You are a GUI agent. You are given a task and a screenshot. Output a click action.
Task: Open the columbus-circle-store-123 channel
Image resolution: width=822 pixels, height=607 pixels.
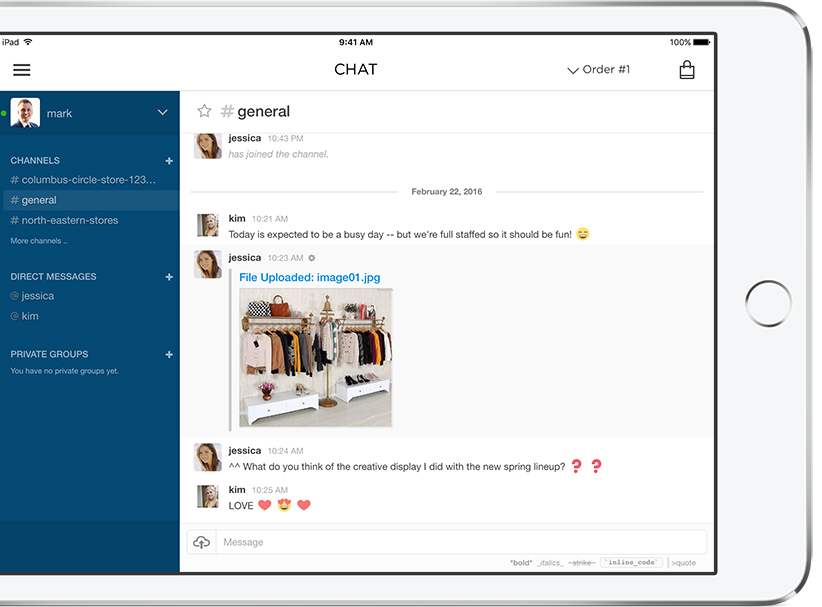coord(83,180)
